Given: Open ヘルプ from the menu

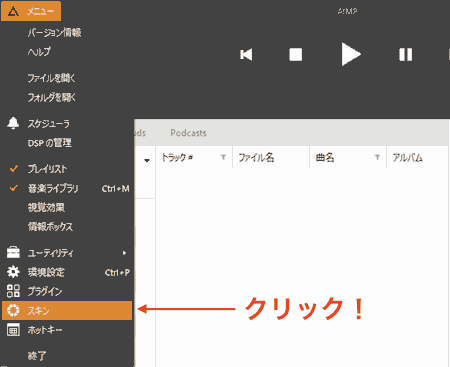Looking at the screenshot, I should 39,51.
